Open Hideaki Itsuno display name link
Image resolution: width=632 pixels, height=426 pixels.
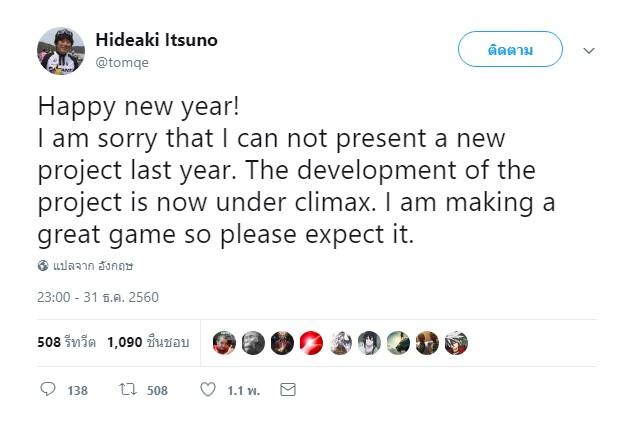pos(155,40)
